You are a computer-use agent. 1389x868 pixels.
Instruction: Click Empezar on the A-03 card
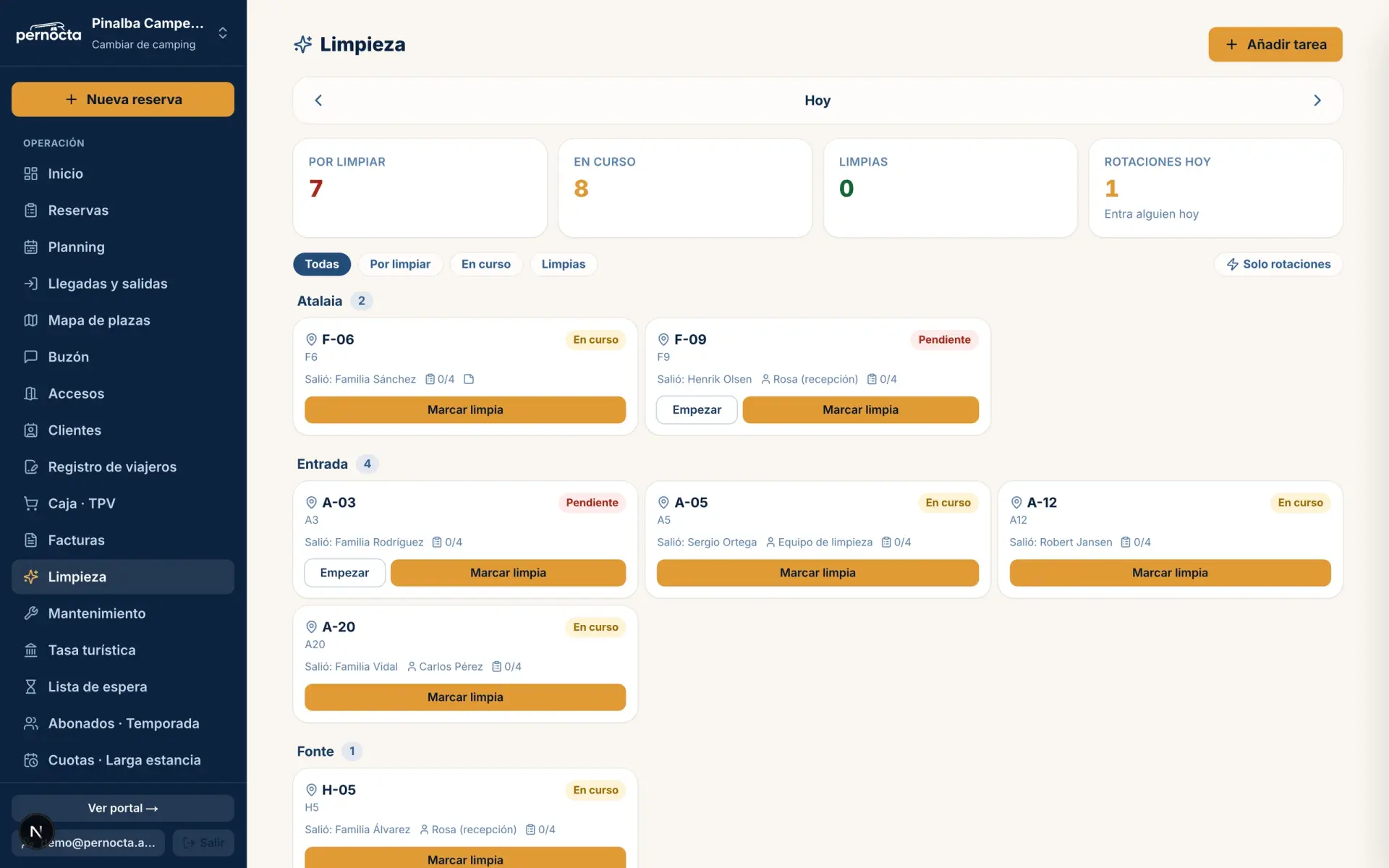tap(344, 573)
